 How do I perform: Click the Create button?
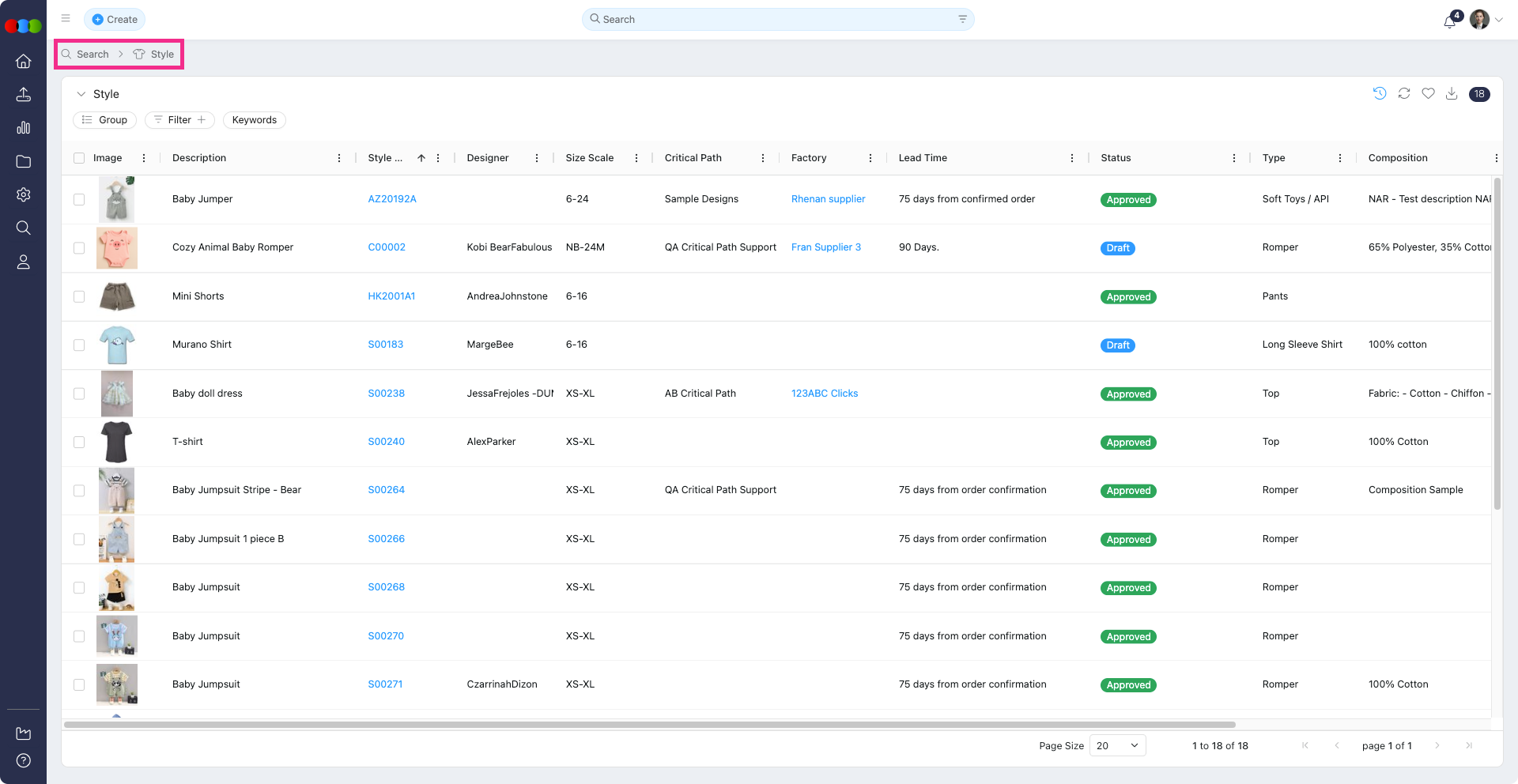tap(115, 20)
